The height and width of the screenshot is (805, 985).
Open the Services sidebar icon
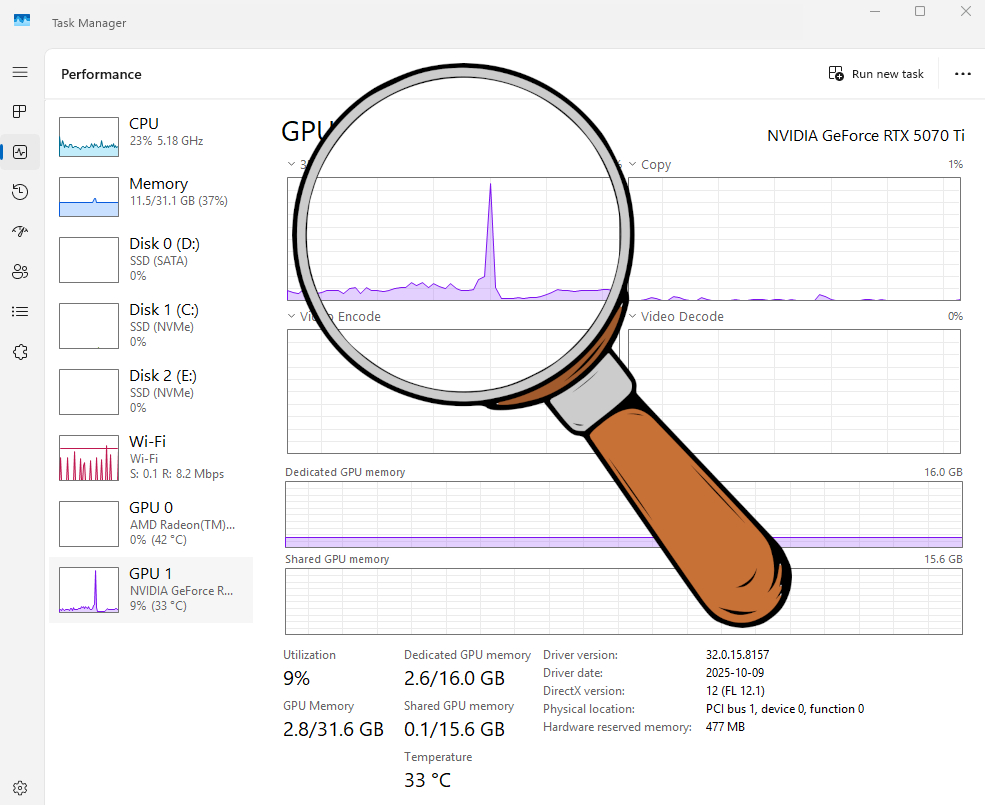pyautogui.click(x=20, y=351)
